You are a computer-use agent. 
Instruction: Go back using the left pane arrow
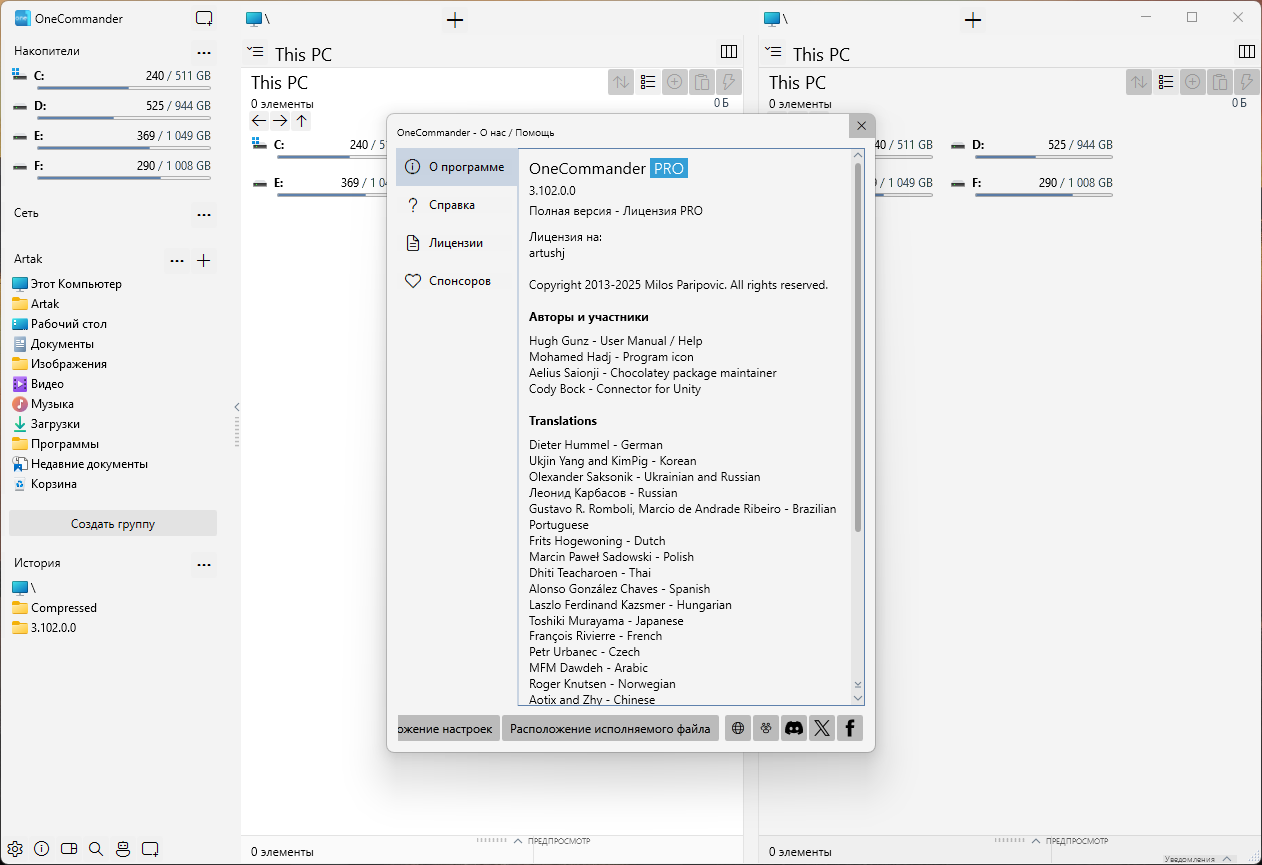(259, 121)
